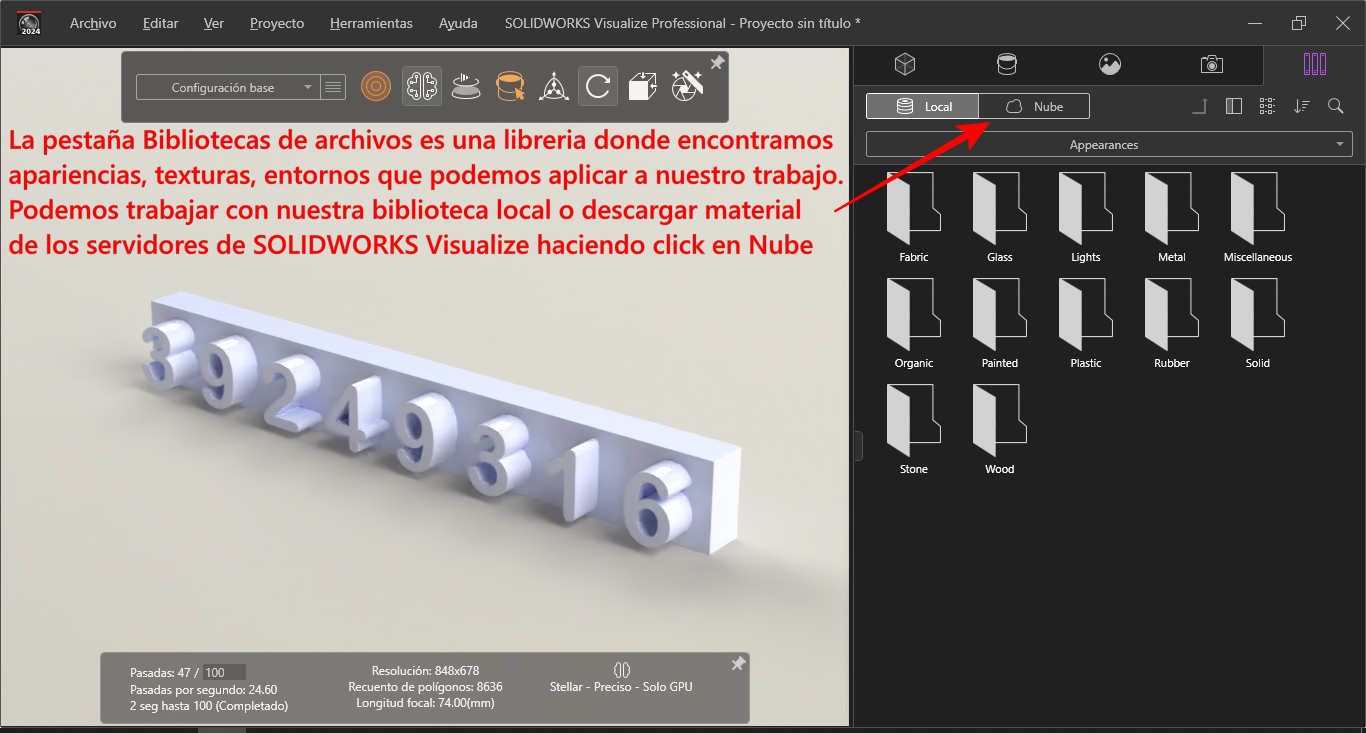Screen dimensions: 1366x733
Task: Click the object manipulation triad icon
Action: click(553, 87)
